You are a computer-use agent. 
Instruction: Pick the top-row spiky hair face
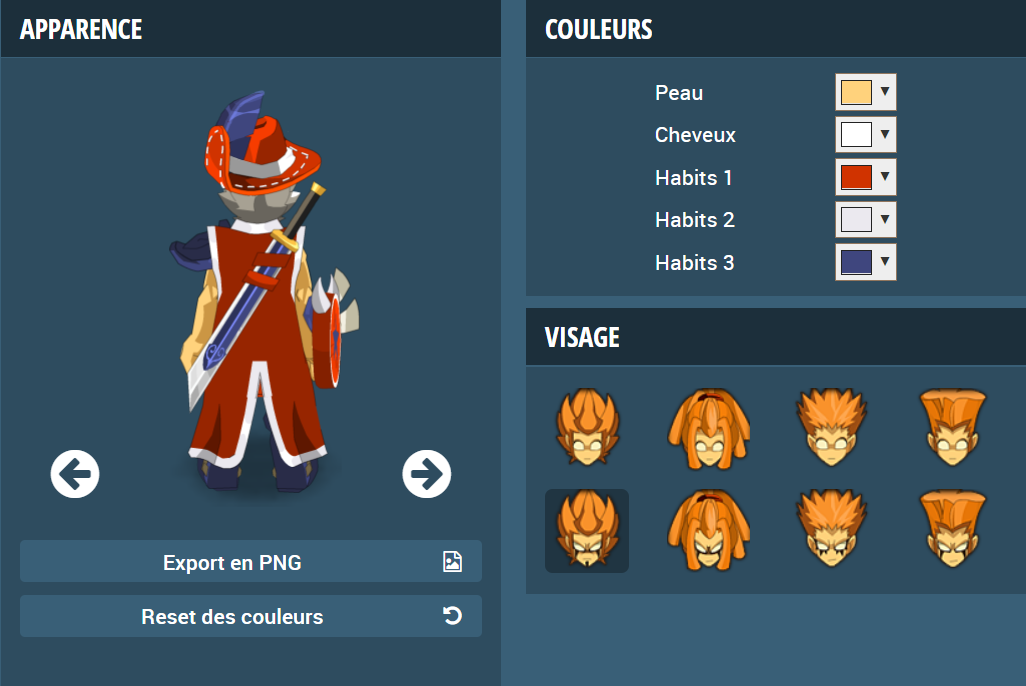click(831, 427)
